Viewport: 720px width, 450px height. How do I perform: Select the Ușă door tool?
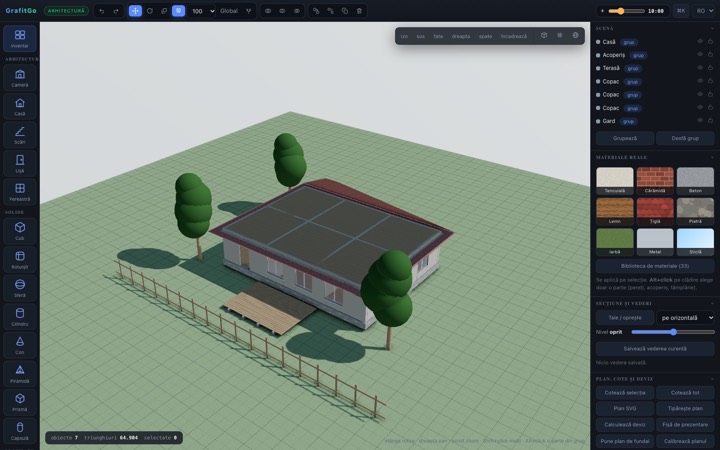[x=20, y=163]
